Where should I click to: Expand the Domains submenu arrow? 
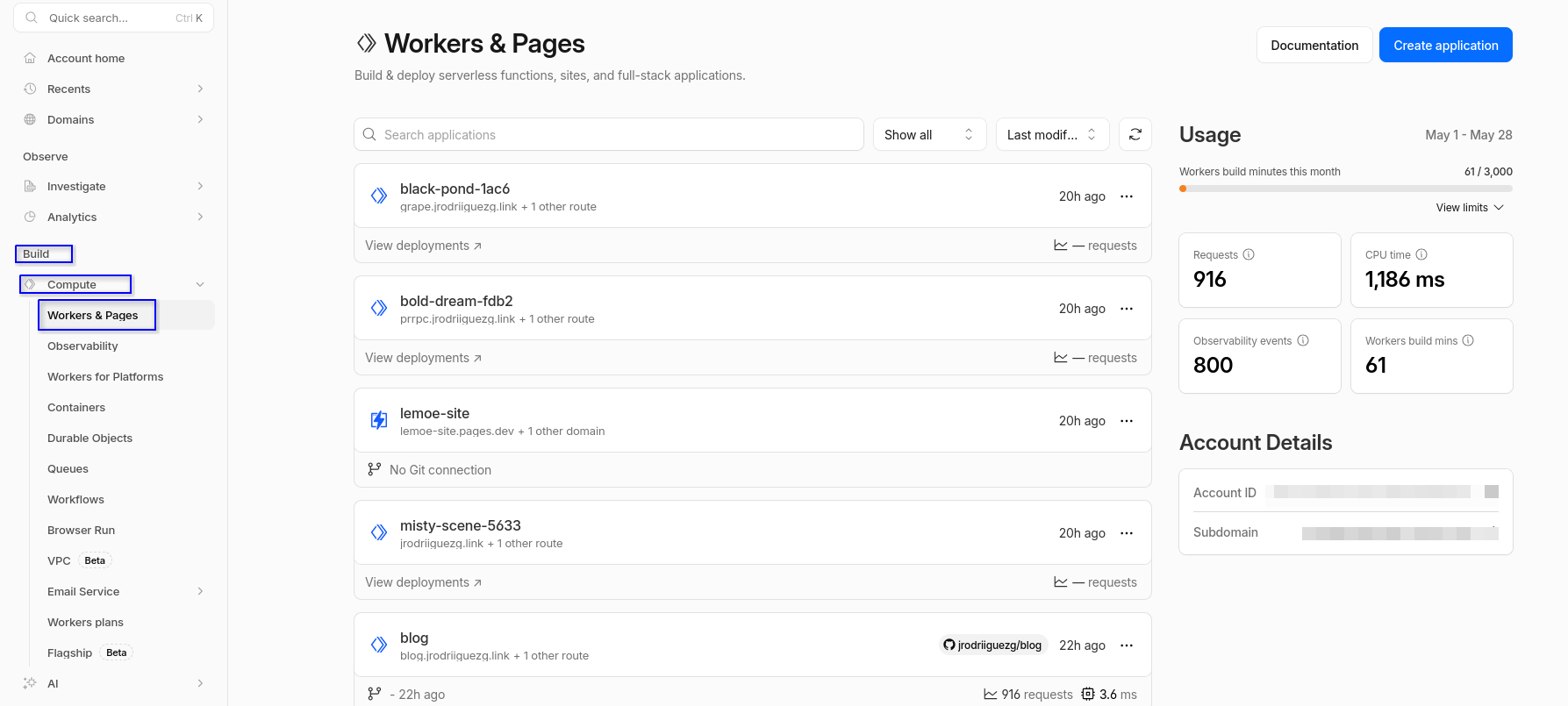tap(200, 119)
